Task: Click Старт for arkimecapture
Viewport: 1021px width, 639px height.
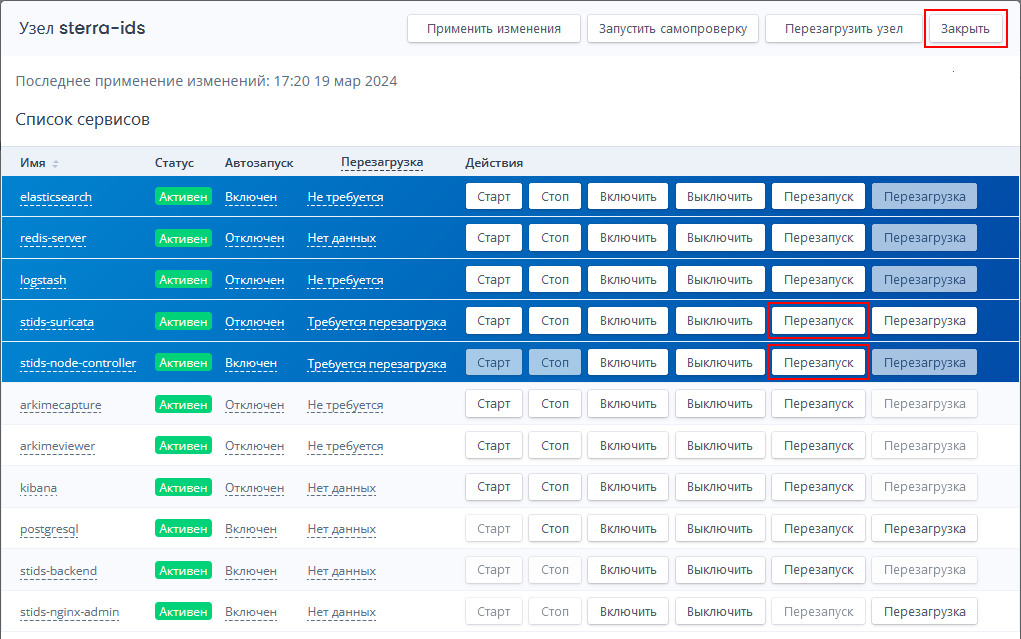Action: point(494,404)
